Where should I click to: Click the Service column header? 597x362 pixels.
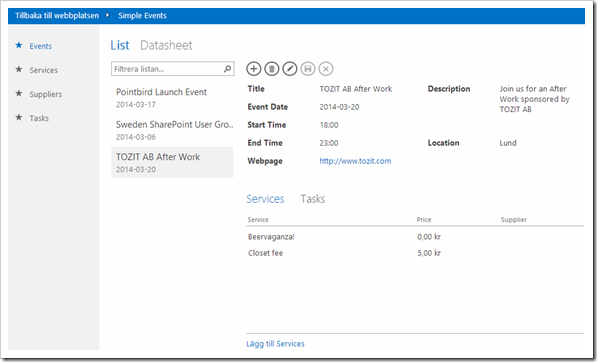click(x=258, y=220)
